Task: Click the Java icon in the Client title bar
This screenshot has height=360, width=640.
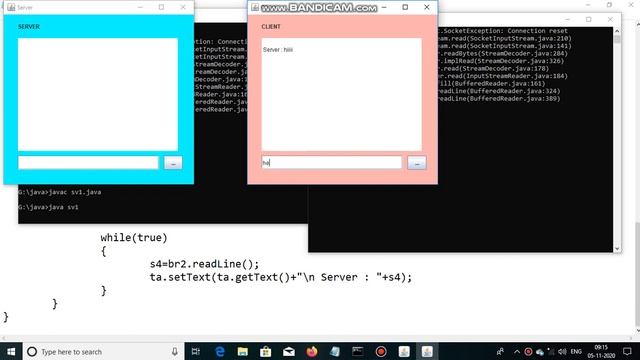Action: pyautogui.click(x=255, y=7)
